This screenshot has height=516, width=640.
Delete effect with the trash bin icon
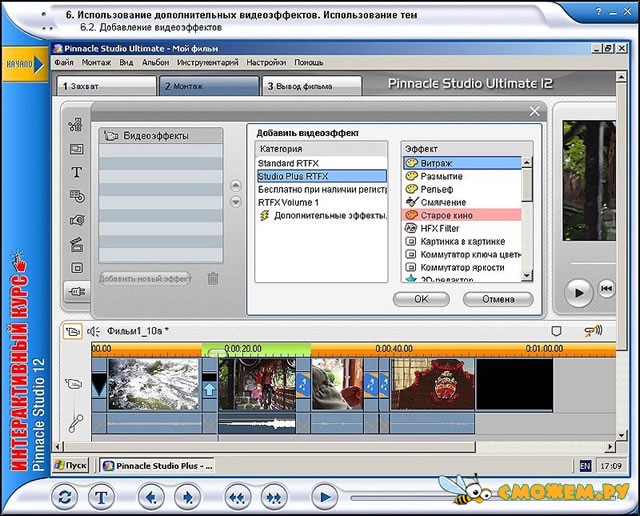click(213, 279)
